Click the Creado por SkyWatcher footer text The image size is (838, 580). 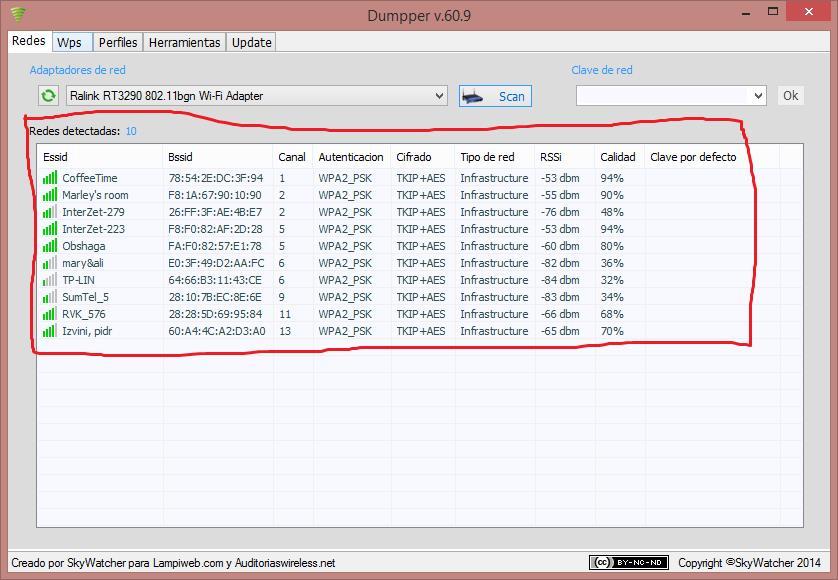(173, 563)
